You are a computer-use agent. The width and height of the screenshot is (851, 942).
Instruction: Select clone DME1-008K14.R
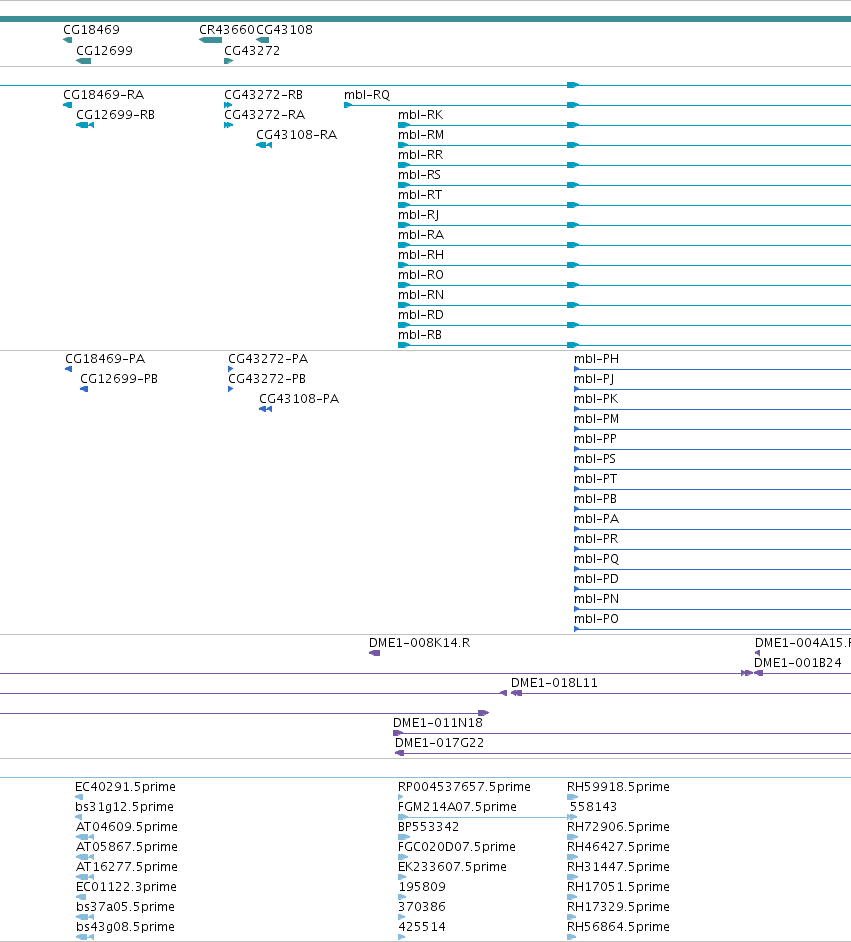point(419,643)
